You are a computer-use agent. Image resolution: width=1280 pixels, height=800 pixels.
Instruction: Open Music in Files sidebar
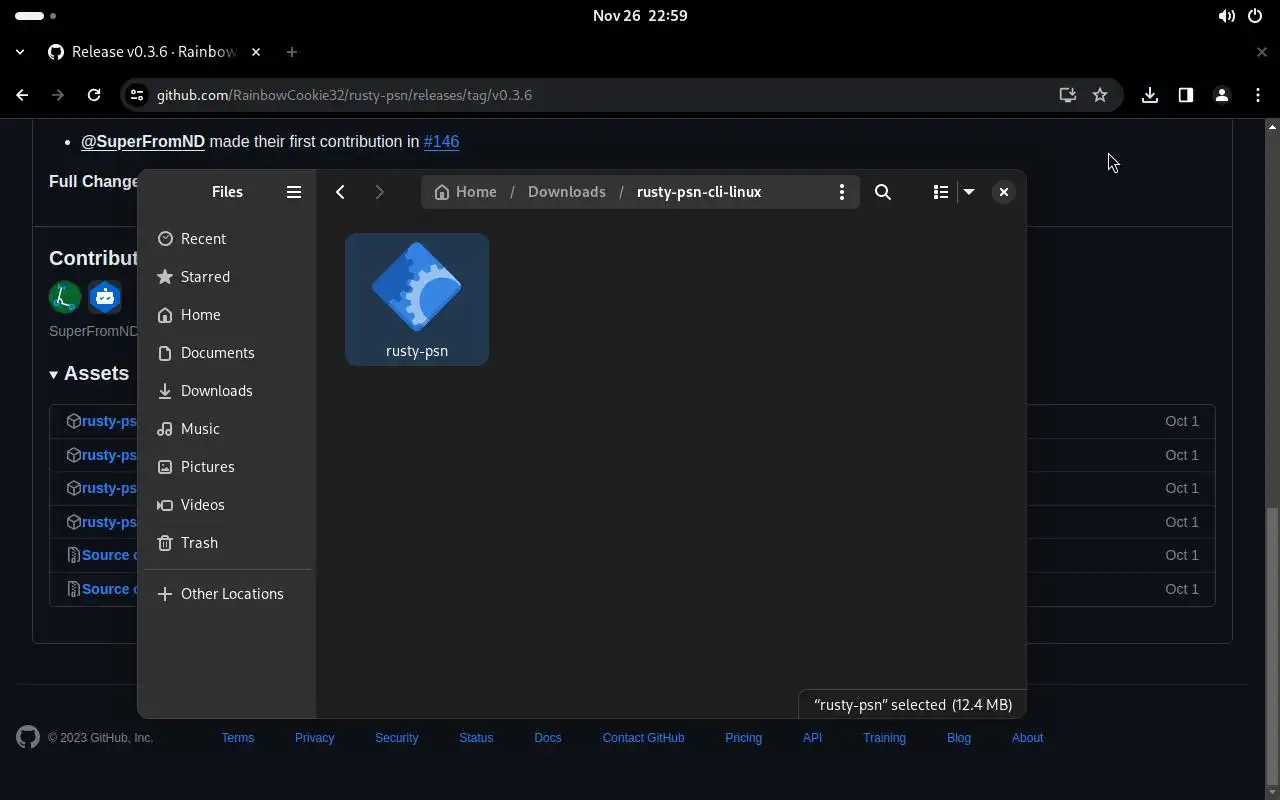228,429
